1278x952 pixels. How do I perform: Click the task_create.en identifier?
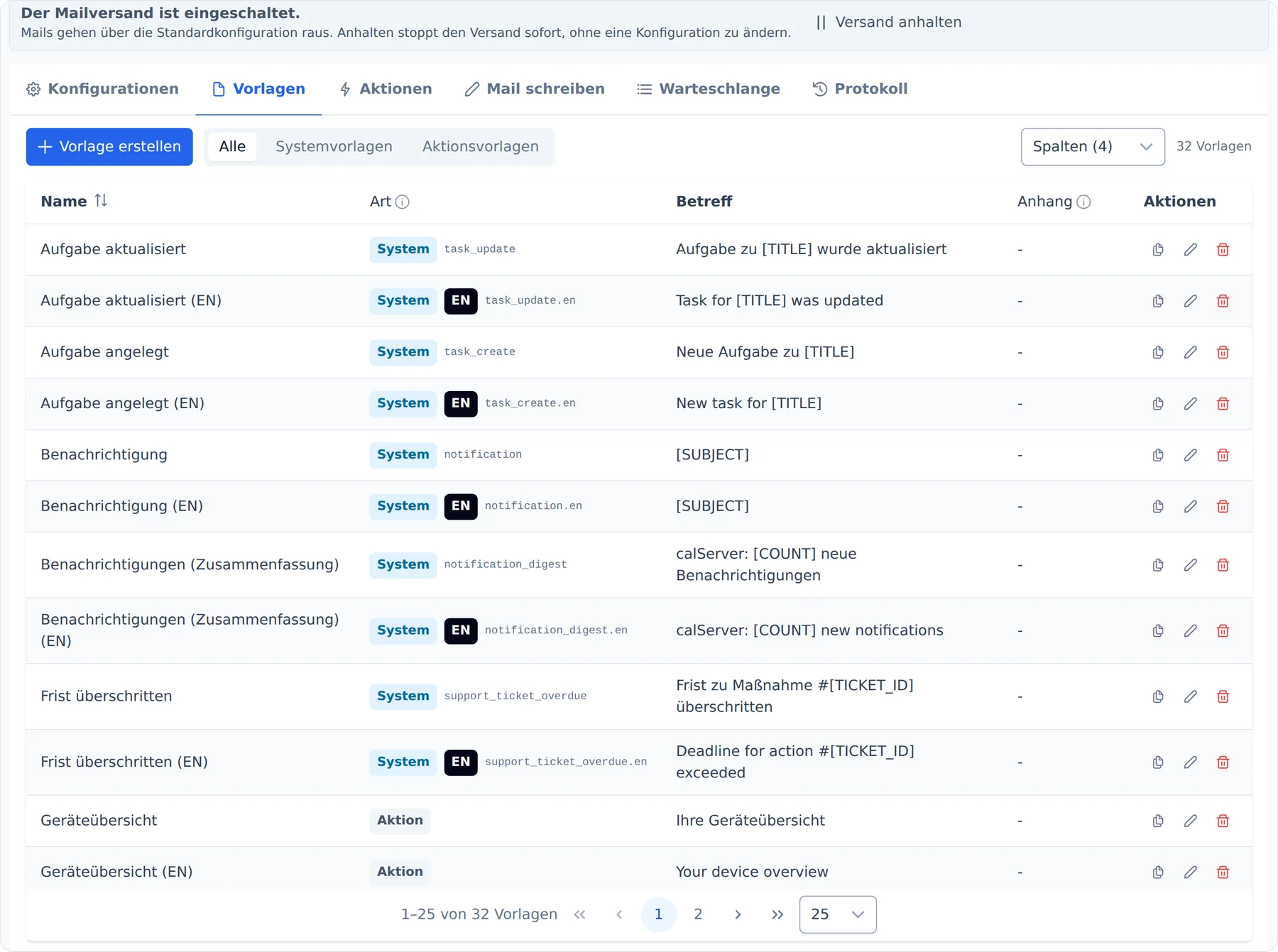pyautogui.click(x=530, y=403)
